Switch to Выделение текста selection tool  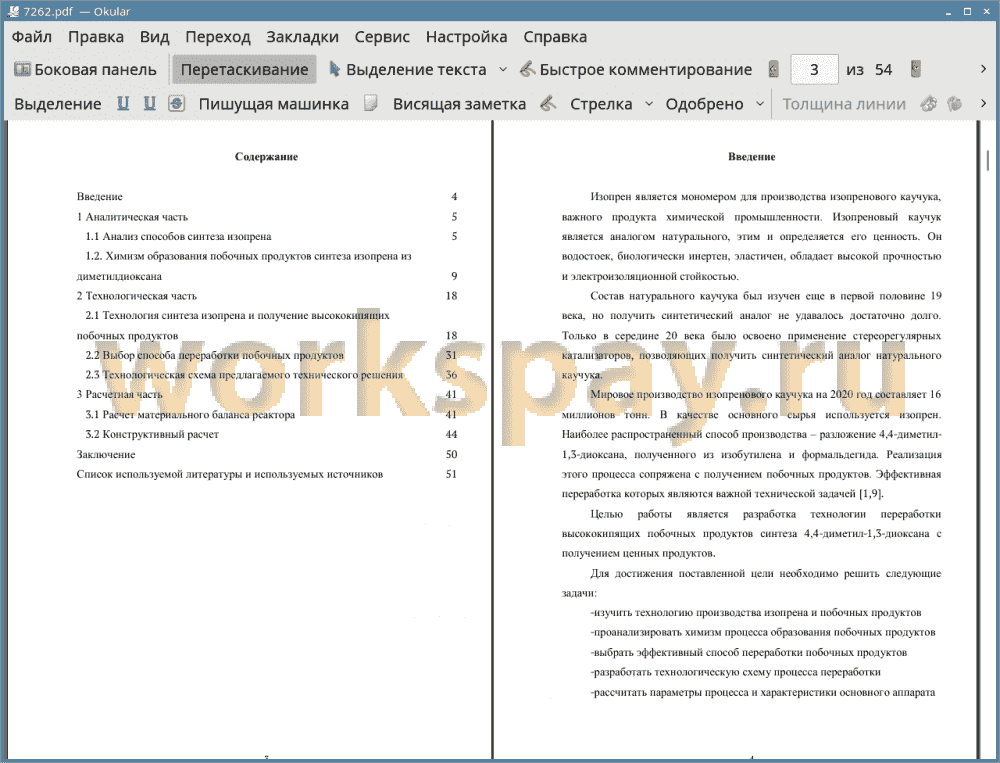pyautogui.click(x=407, y=70)
